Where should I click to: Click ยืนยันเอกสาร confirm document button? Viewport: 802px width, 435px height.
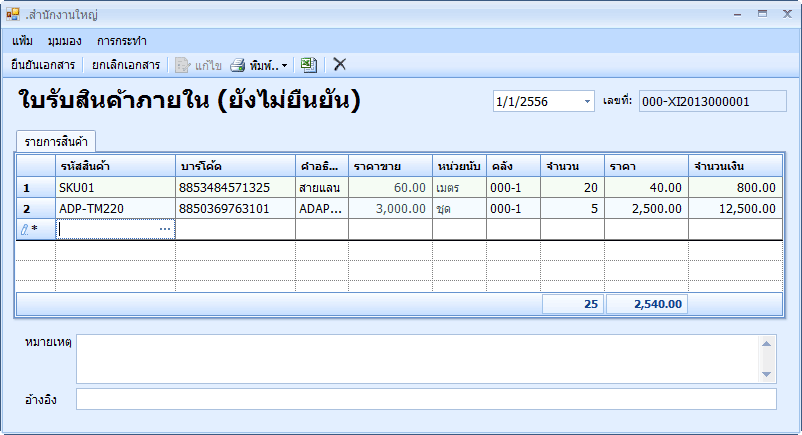tap(43, 65)
